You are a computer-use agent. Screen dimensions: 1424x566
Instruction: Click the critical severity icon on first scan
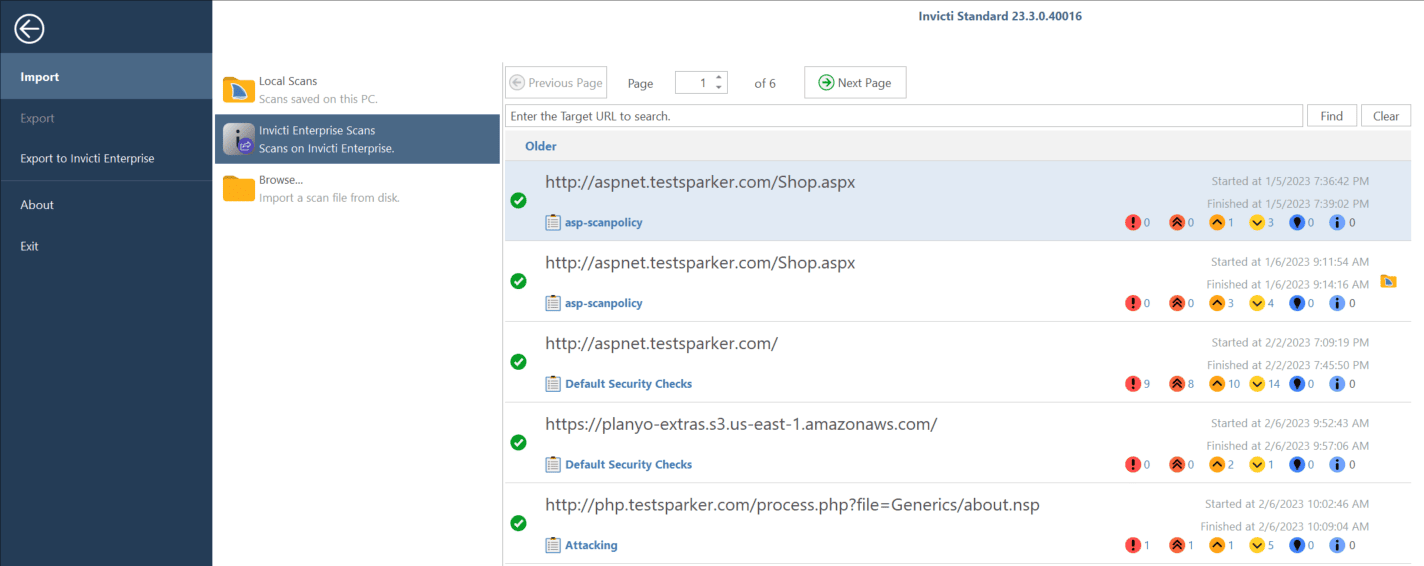coord(1133,222)
